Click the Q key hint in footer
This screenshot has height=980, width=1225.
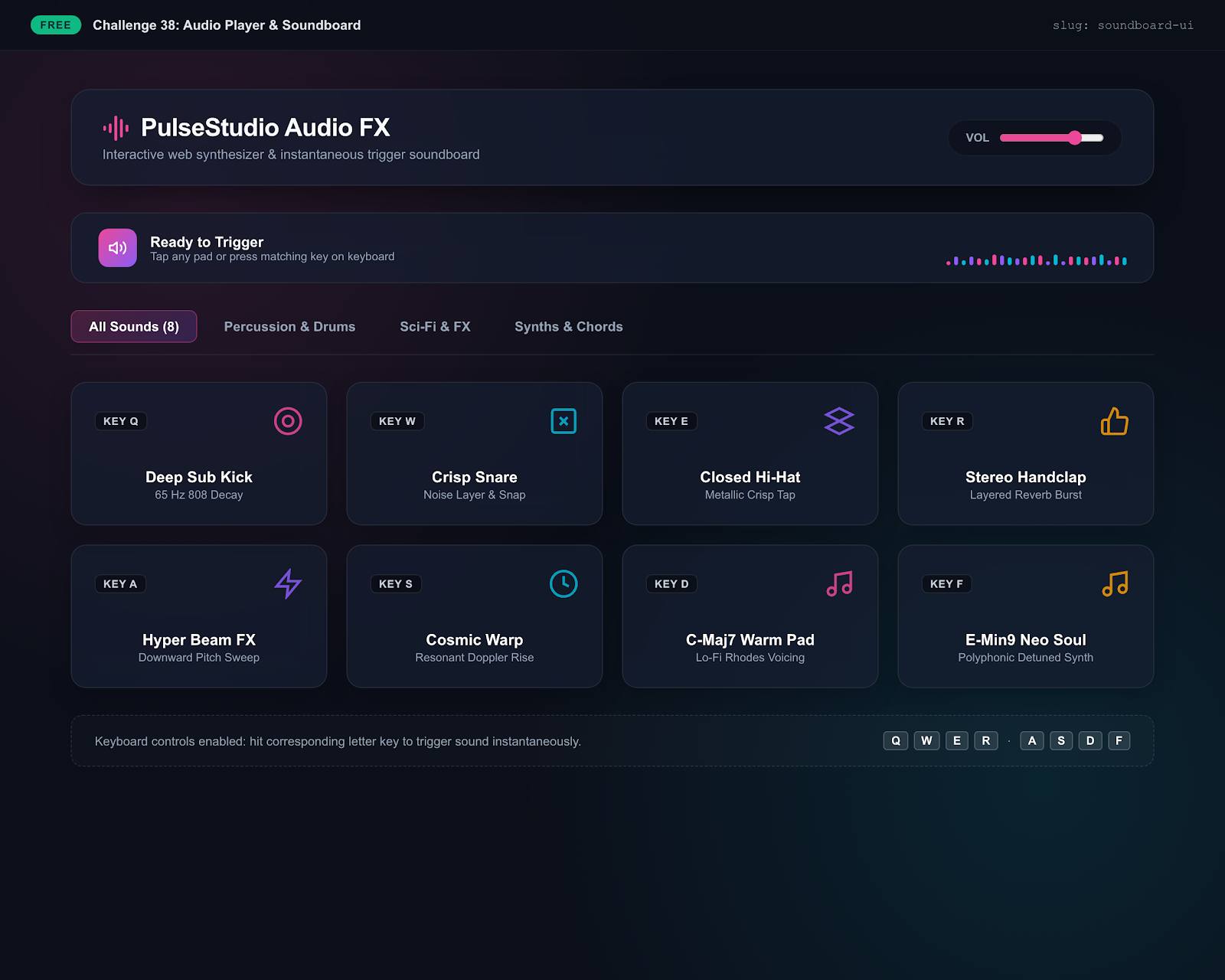point(896,741)
